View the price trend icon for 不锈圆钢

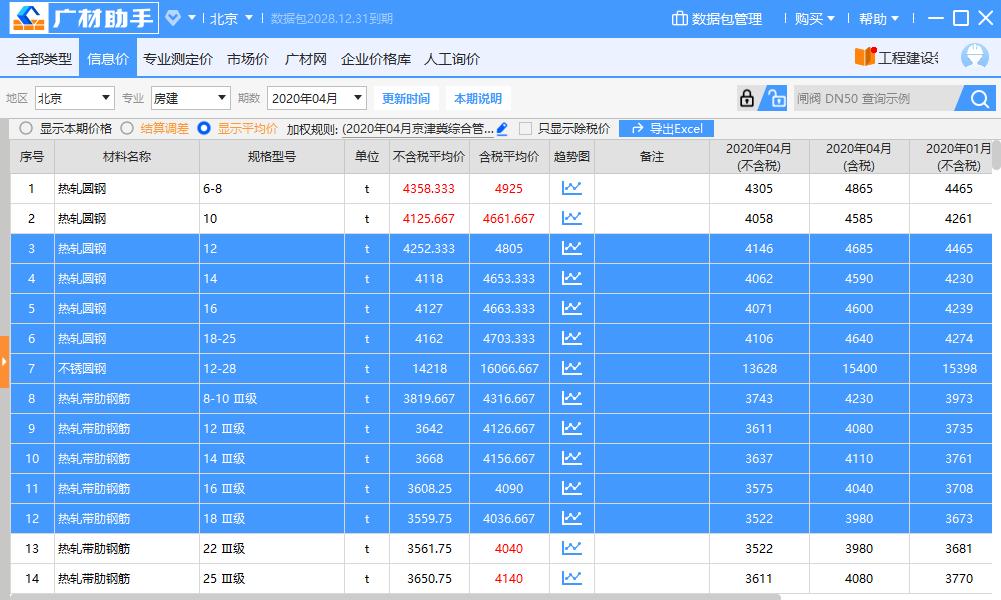571,368
